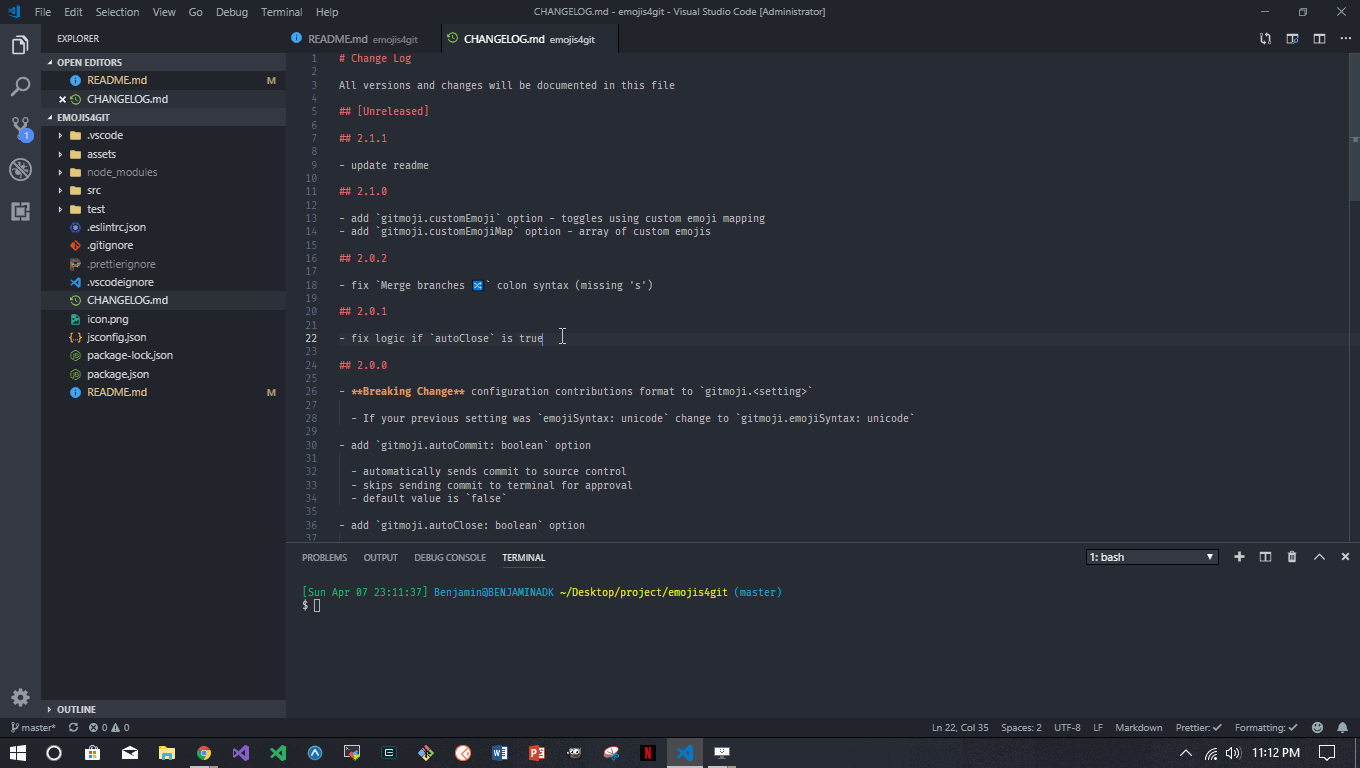Switch to the Debug Console tab

tap(450, 557)
